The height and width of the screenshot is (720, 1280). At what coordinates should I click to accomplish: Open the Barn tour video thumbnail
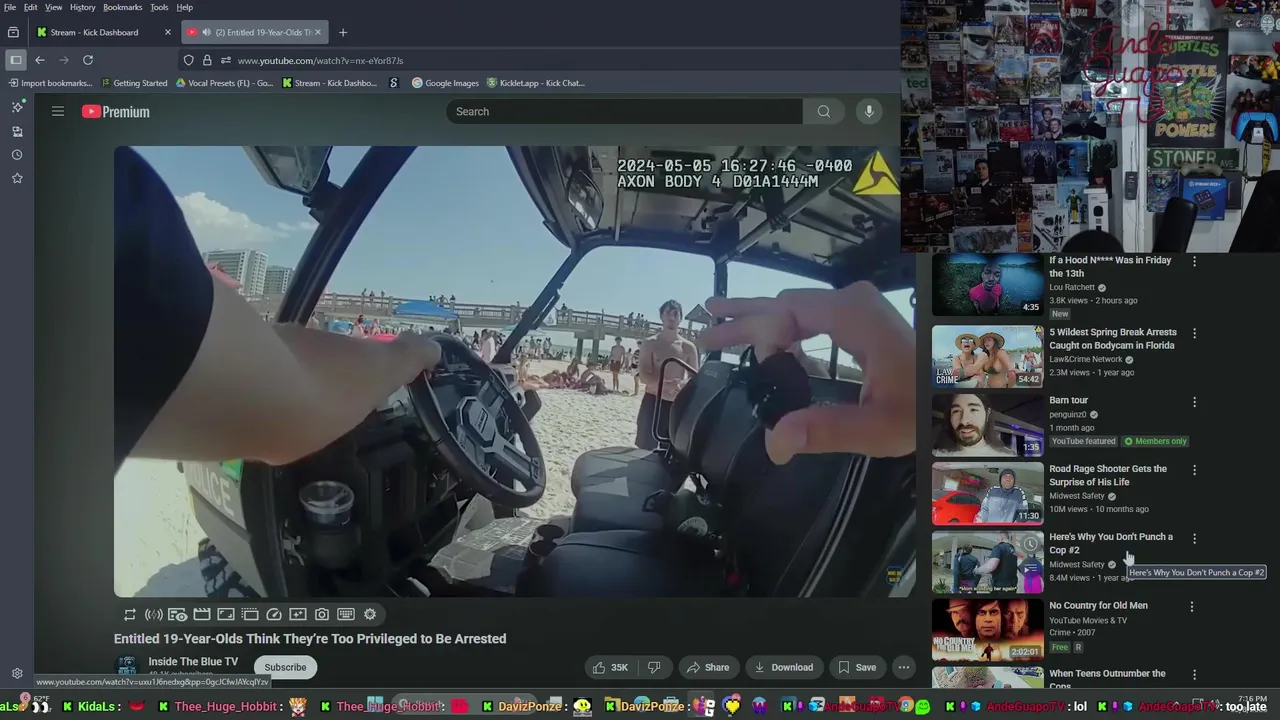[987, 425]
